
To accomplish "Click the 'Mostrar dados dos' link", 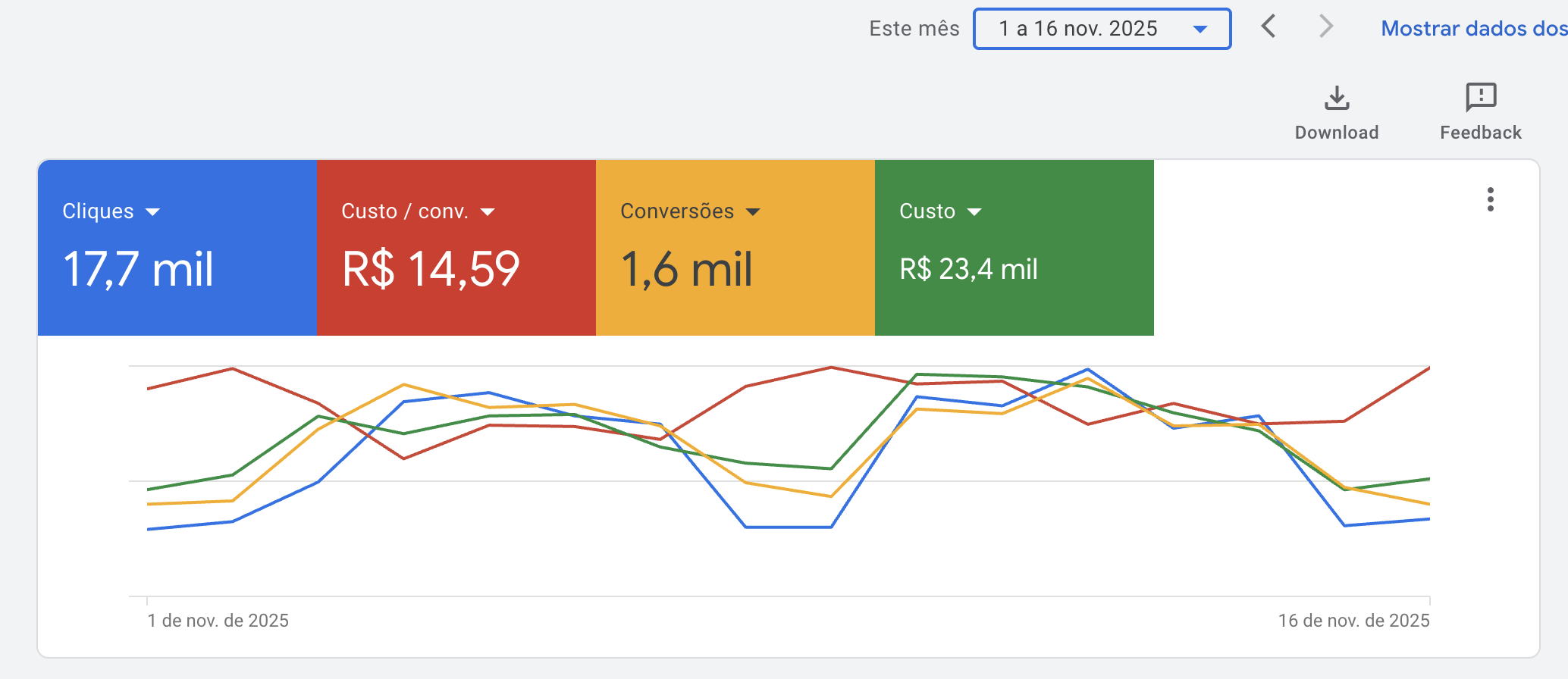I will point(1473,29).
